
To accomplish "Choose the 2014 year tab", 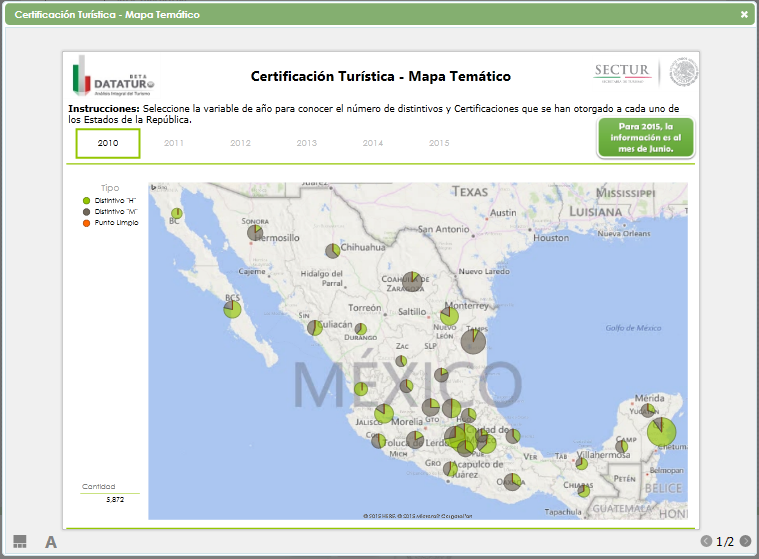I will [373, 144].
